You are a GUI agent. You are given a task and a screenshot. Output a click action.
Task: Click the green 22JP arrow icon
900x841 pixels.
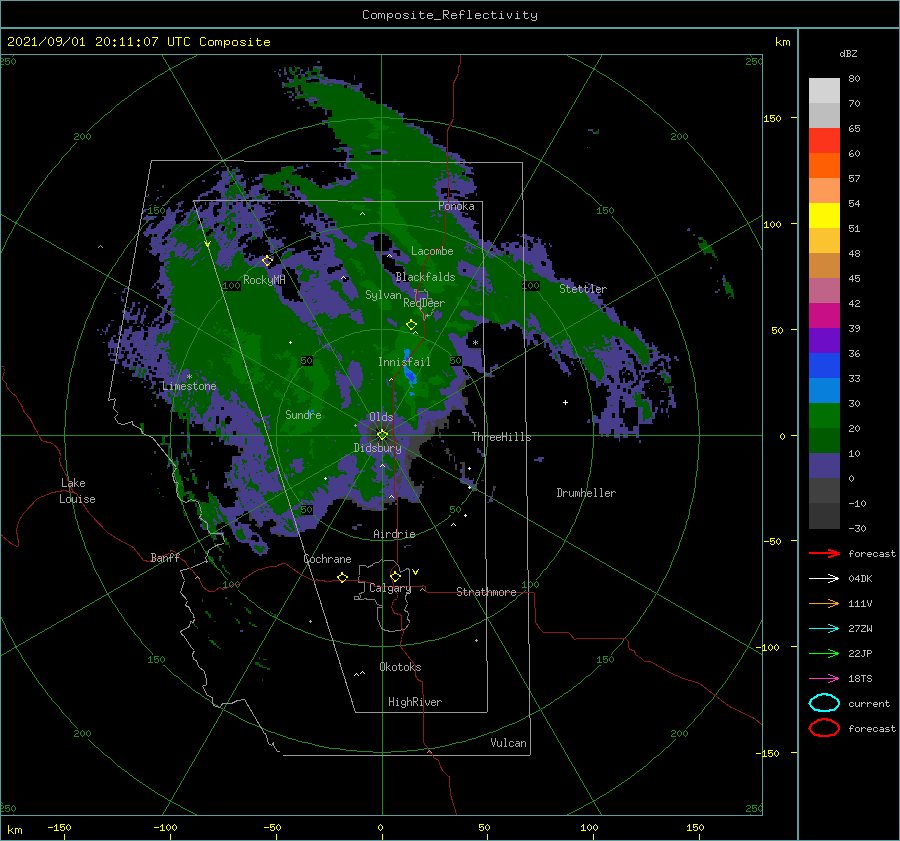[824, 653]
